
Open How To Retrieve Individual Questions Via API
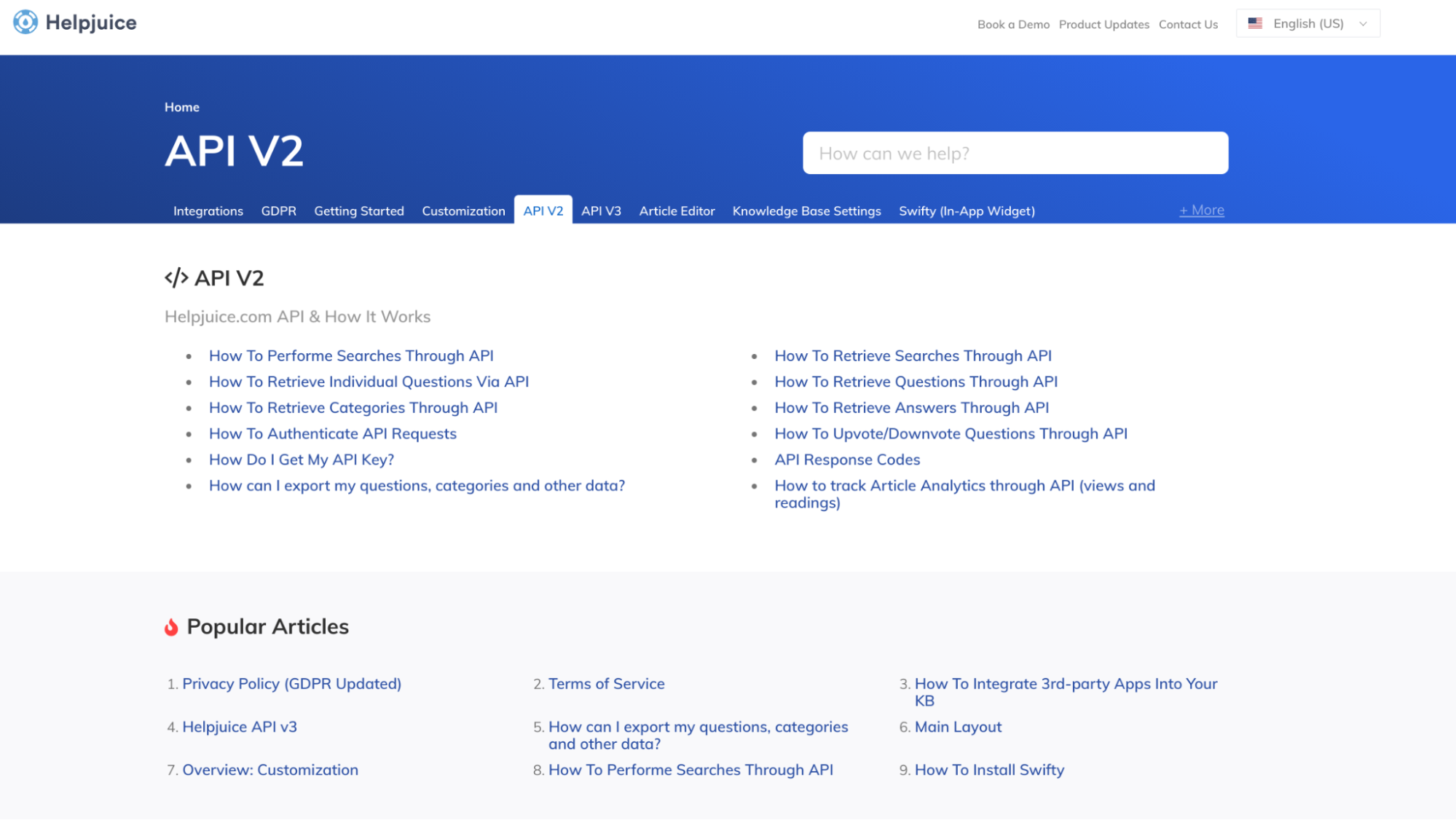tap(369, 382)
